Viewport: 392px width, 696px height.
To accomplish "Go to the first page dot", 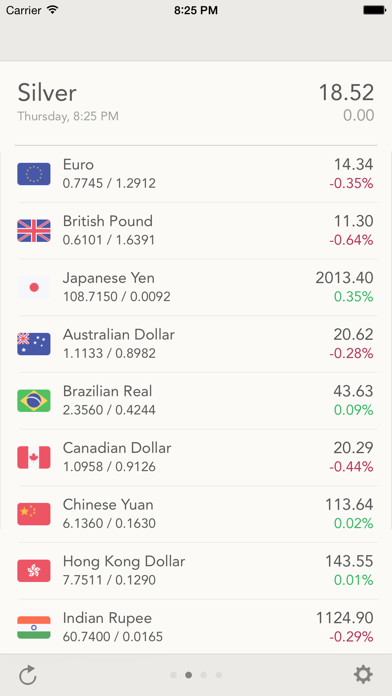I will (x=174, y=675).
